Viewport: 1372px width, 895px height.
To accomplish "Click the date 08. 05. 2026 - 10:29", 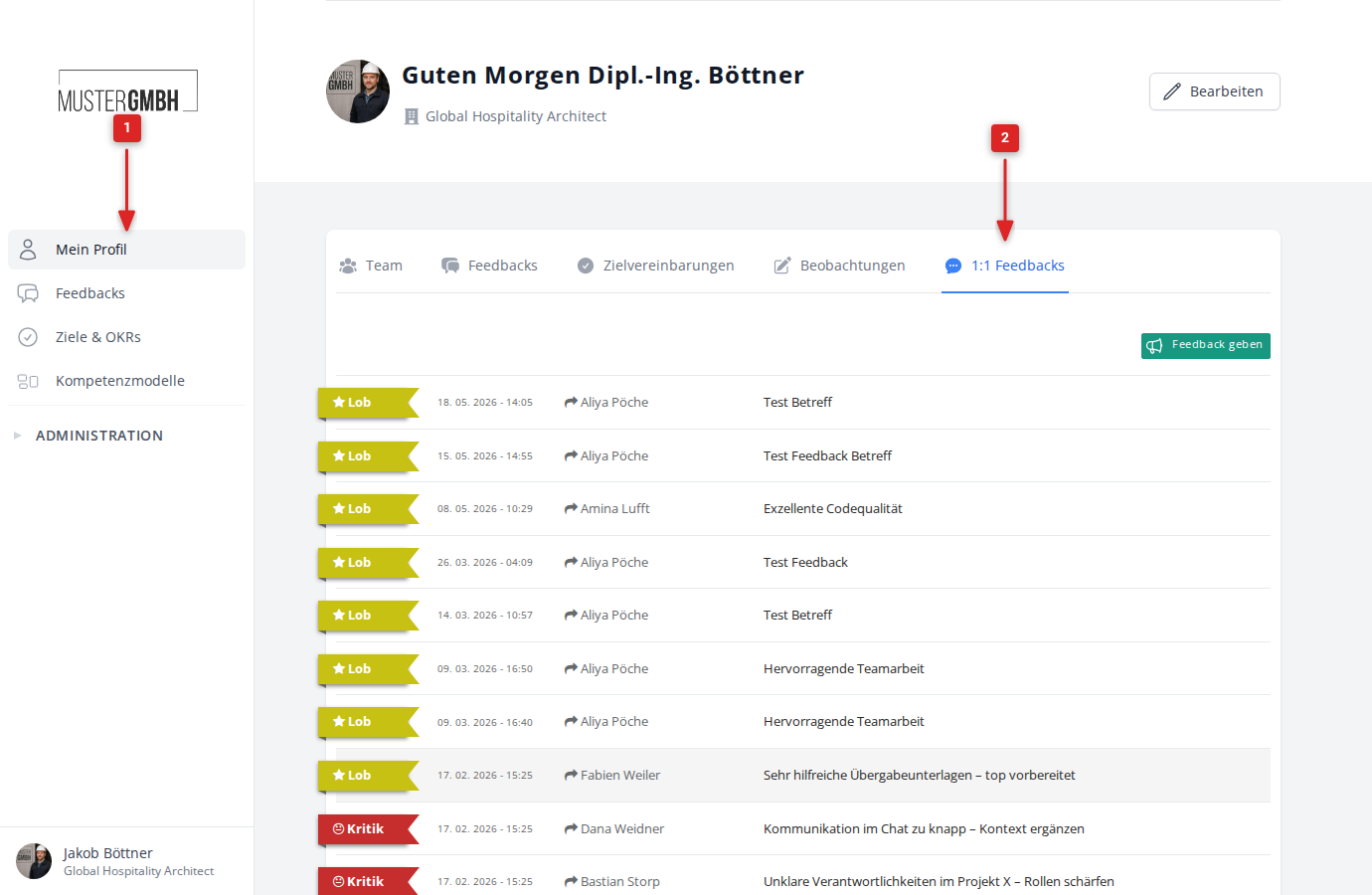I will coord(485,508).
